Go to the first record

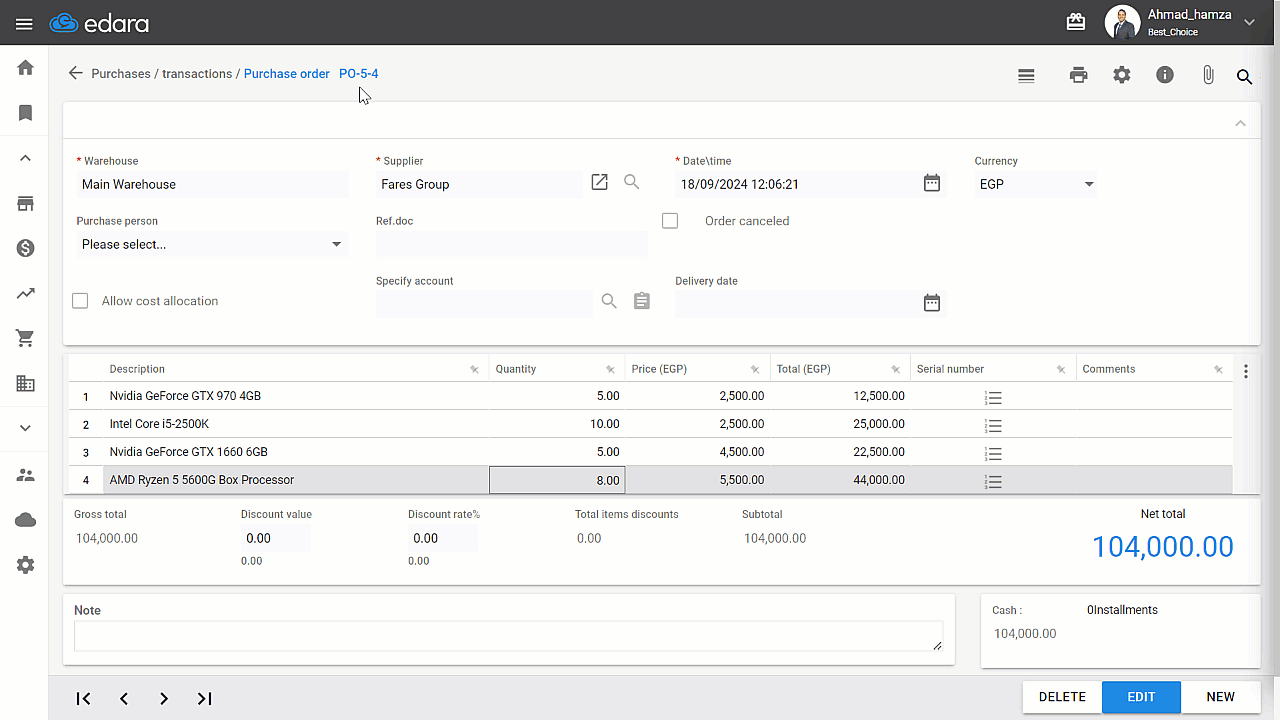tap(84, 699)
